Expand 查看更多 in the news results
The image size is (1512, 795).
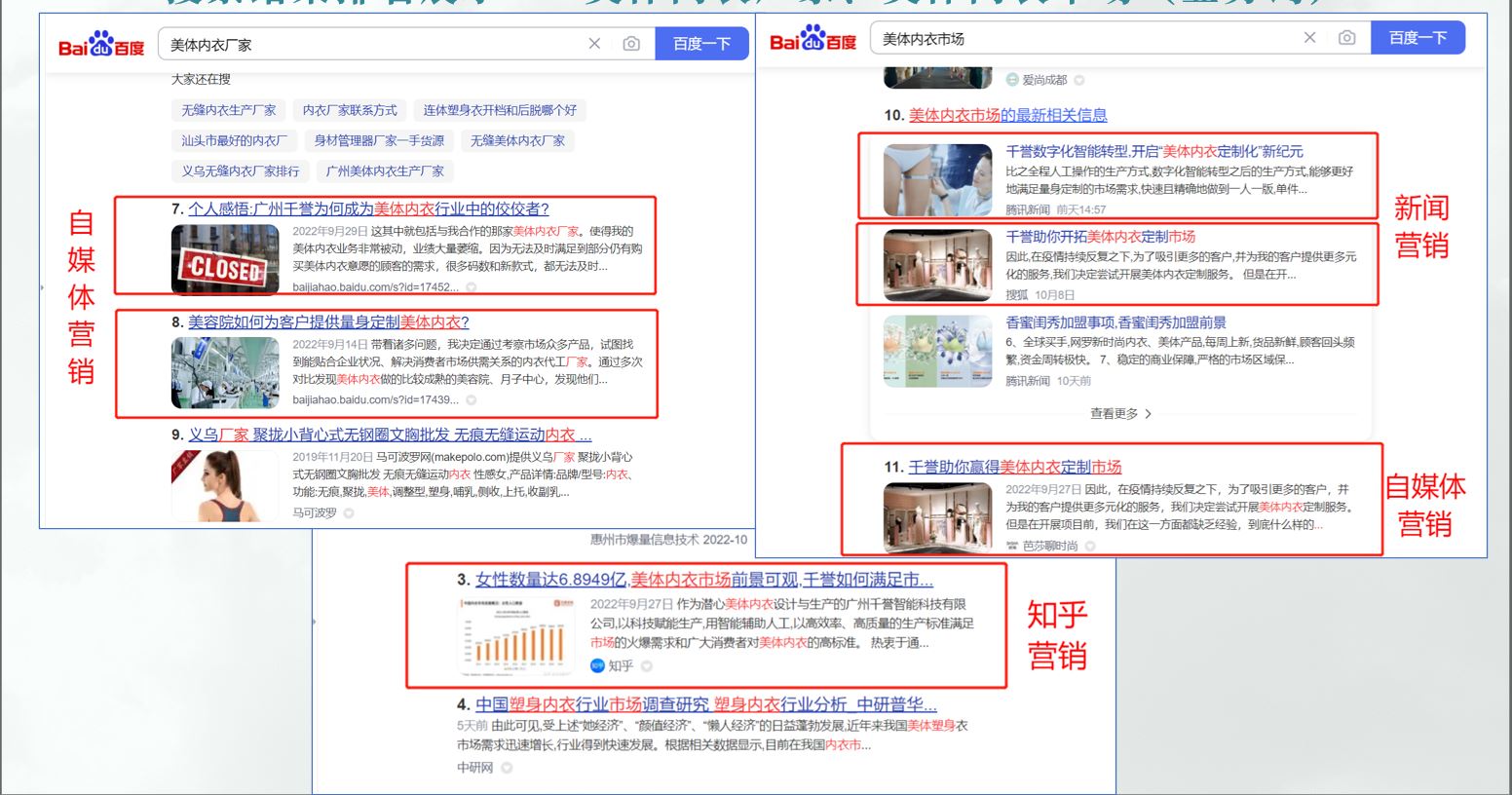pos(1120,413)
